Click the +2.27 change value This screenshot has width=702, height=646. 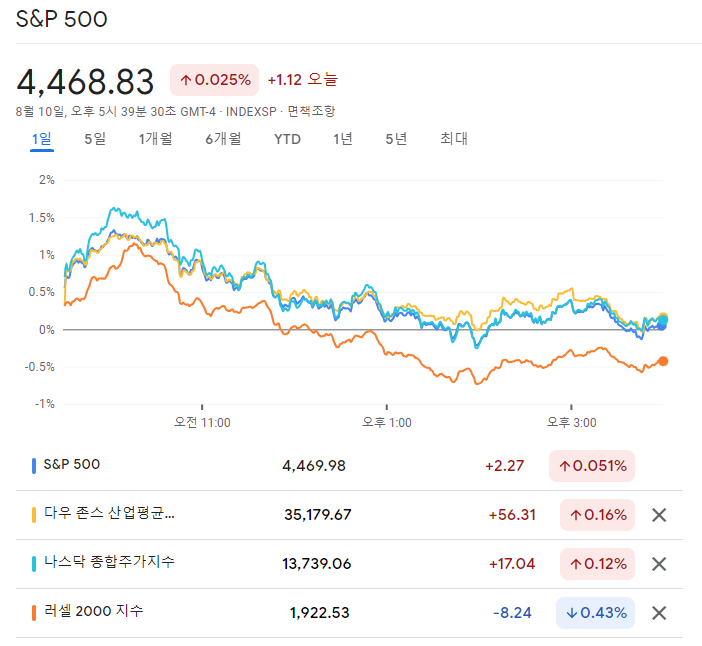(505, 466)
